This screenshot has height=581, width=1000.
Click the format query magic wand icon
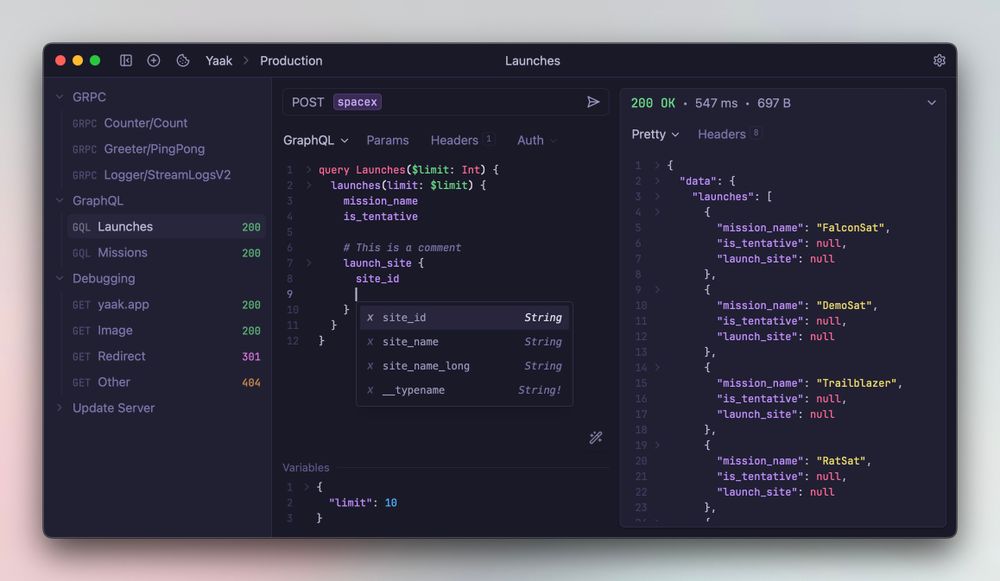click(x=596, y=438)
